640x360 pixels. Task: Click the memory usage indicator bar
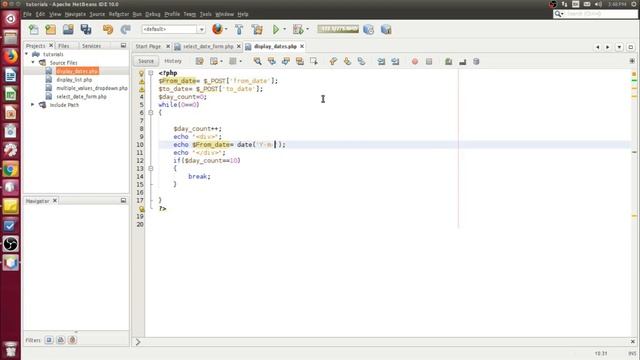338,29
